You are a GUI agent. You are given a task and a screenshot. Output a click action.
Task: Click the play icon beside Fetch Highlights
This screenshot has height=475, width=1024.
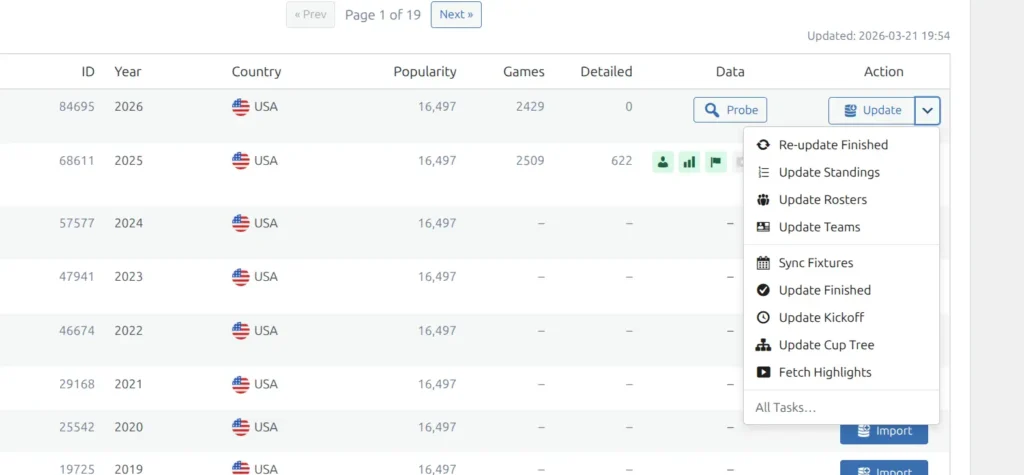click(763, 372)
